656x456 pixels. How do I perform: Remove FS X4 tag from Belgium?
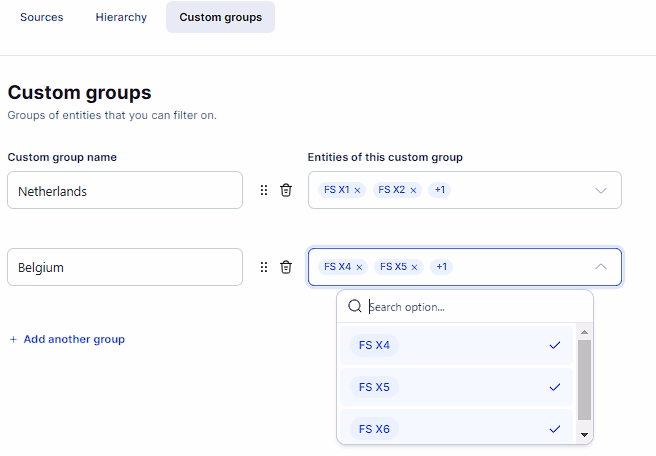point(359,267)
